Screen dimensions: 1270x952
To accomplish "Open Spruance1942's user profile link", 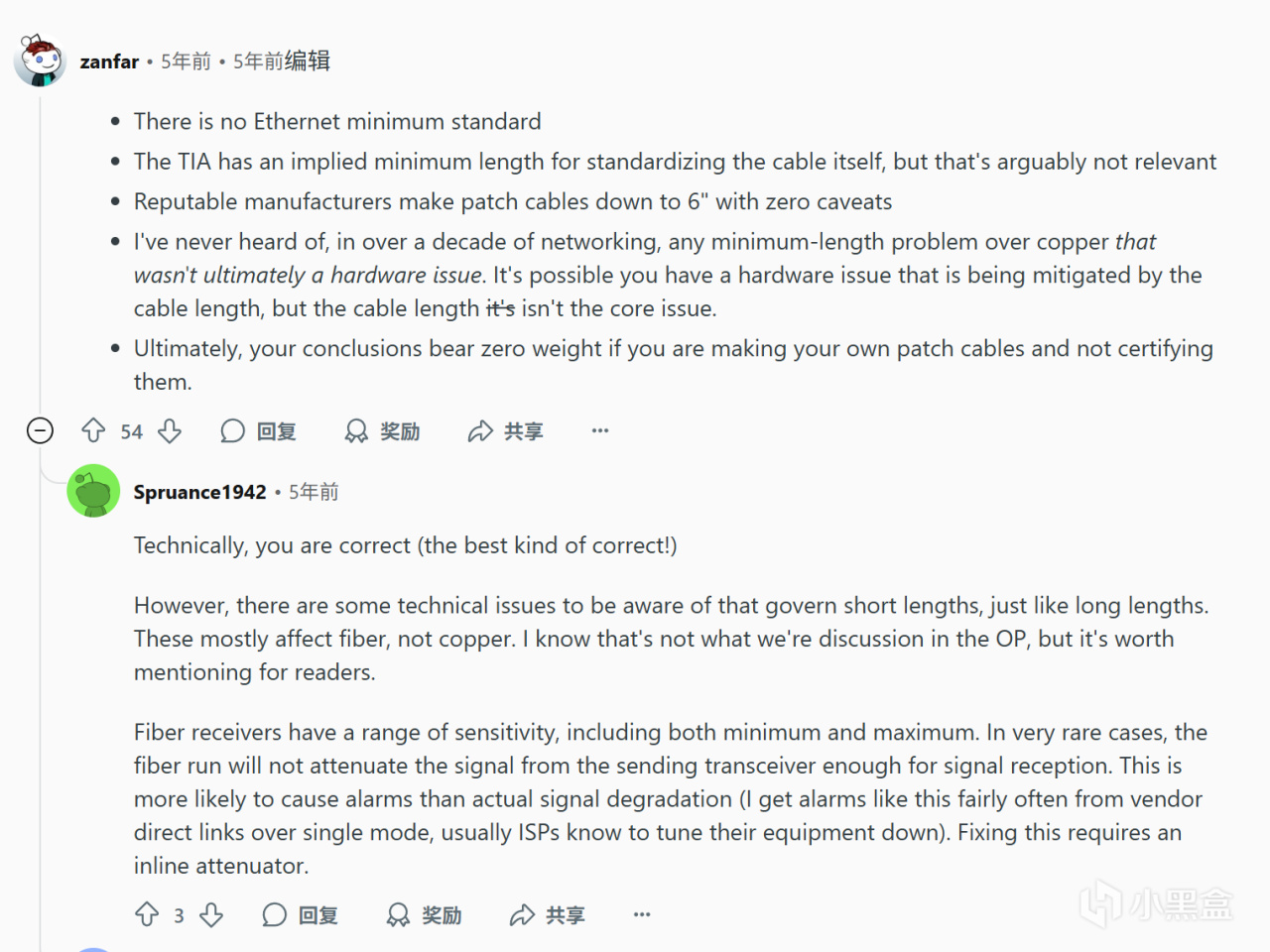I will click(199, 492).
